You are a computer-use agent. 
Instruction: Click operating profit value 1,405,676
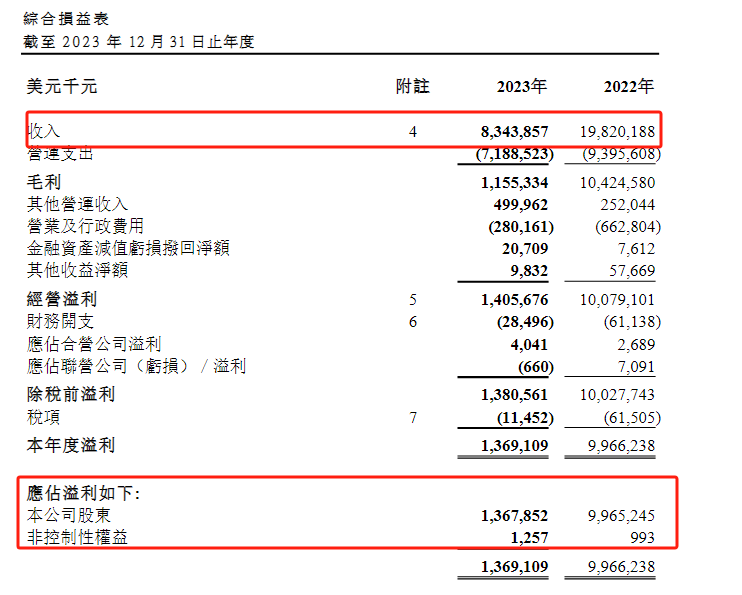tap(514, 300)
